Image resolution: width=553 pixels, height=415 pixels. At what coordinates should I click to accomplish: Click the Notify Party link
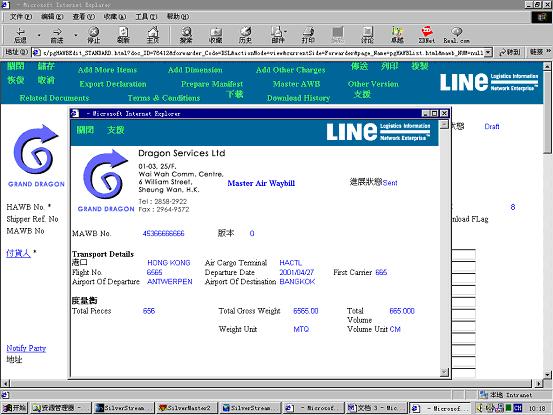(x=26, y=348)
